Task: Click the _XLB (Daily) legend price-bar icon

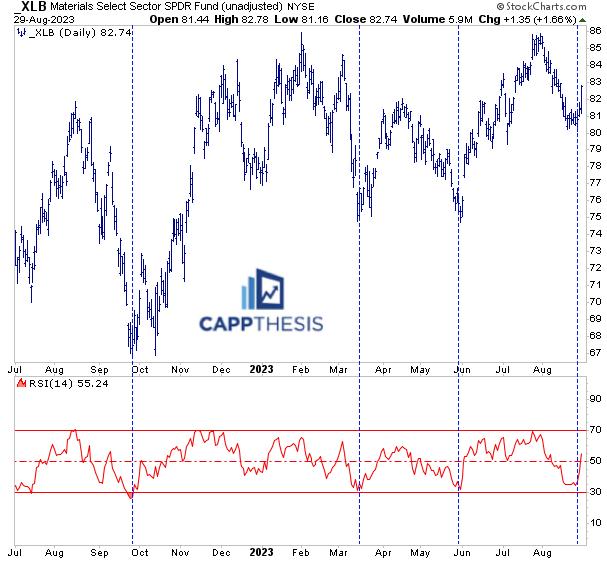Action: click(21, 33)
